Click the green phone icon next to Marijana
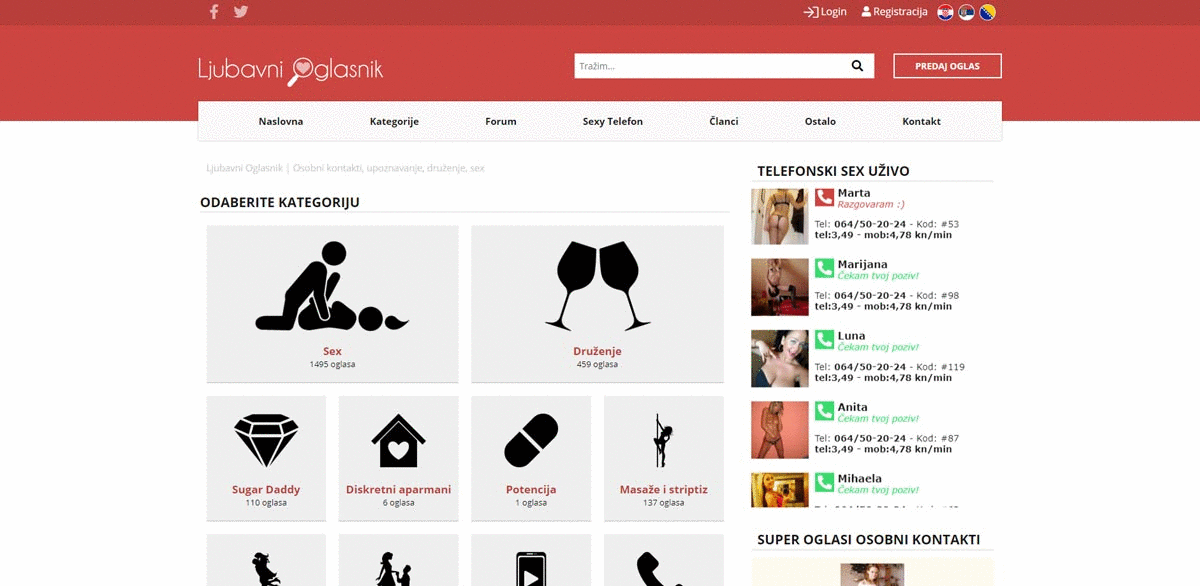 click(823, 268)
